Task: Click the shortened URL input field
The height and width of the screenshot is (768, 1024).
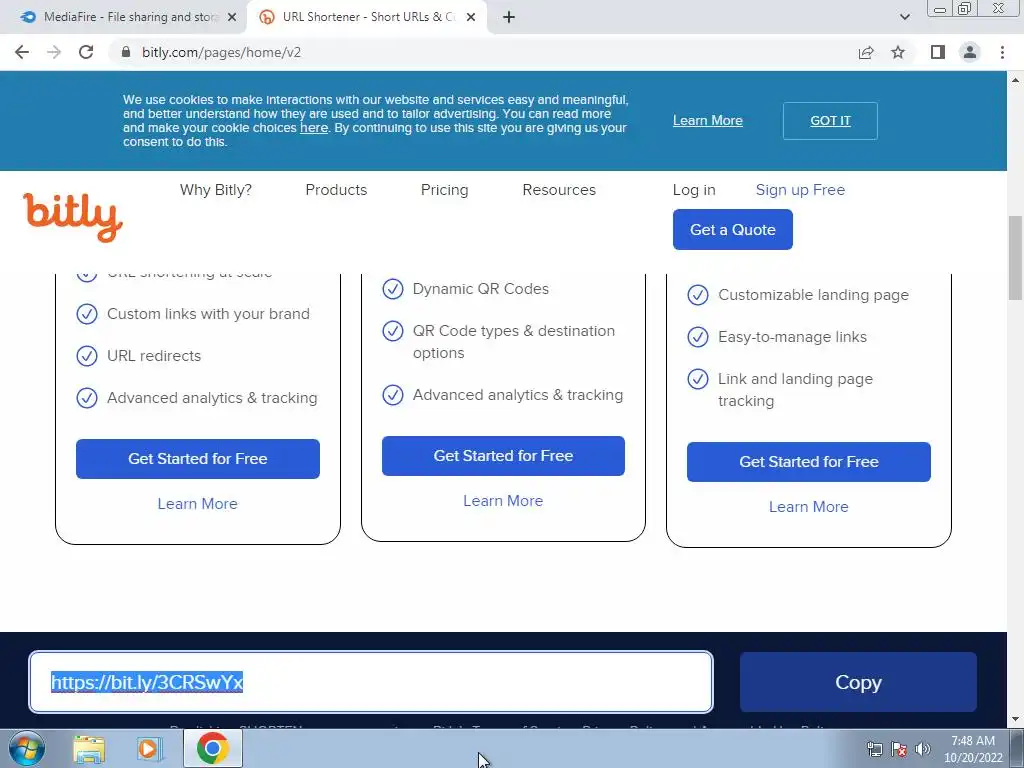Action: [371, 682]
